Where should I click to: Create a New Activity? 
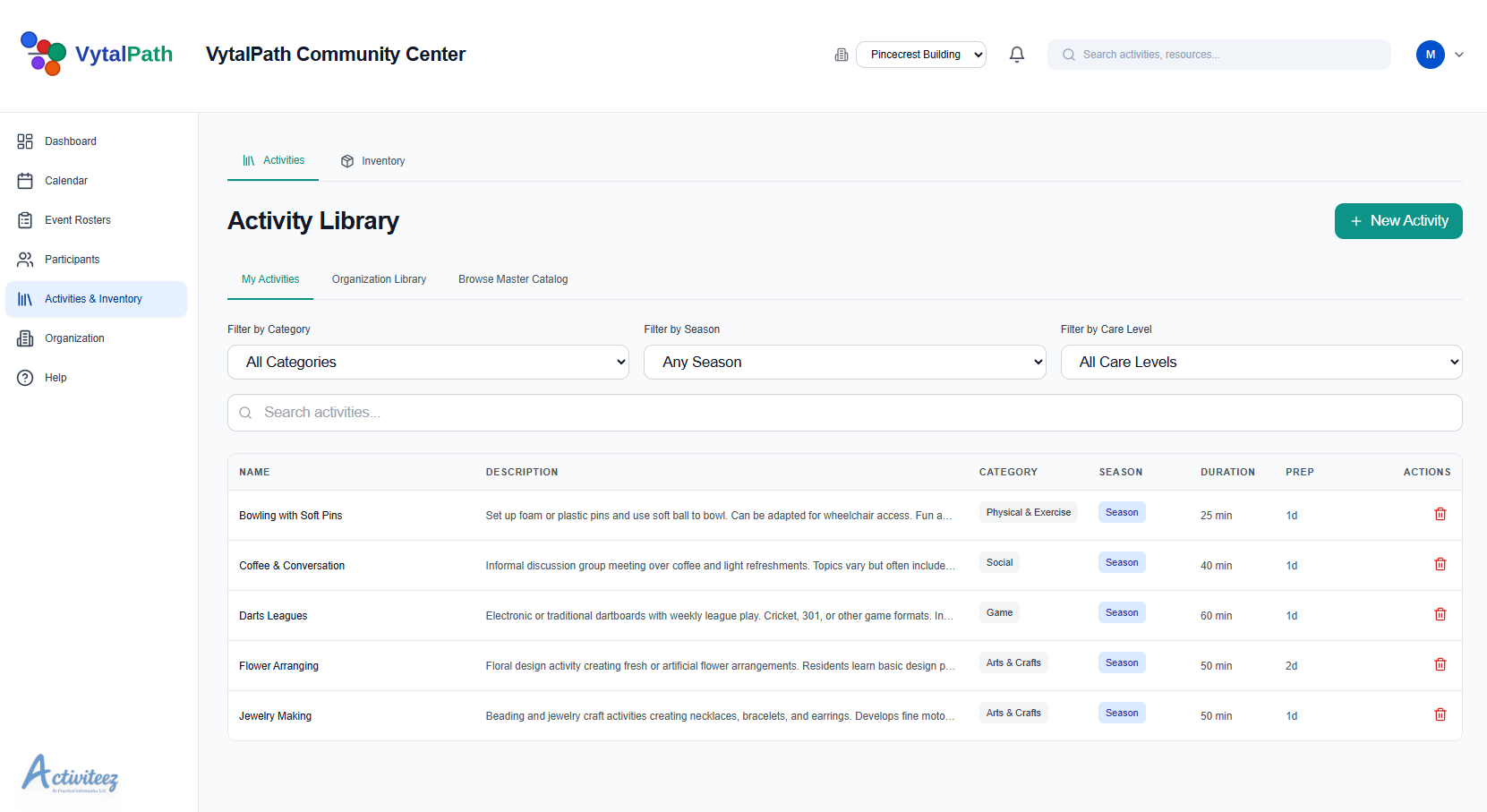pos(1398,220)
